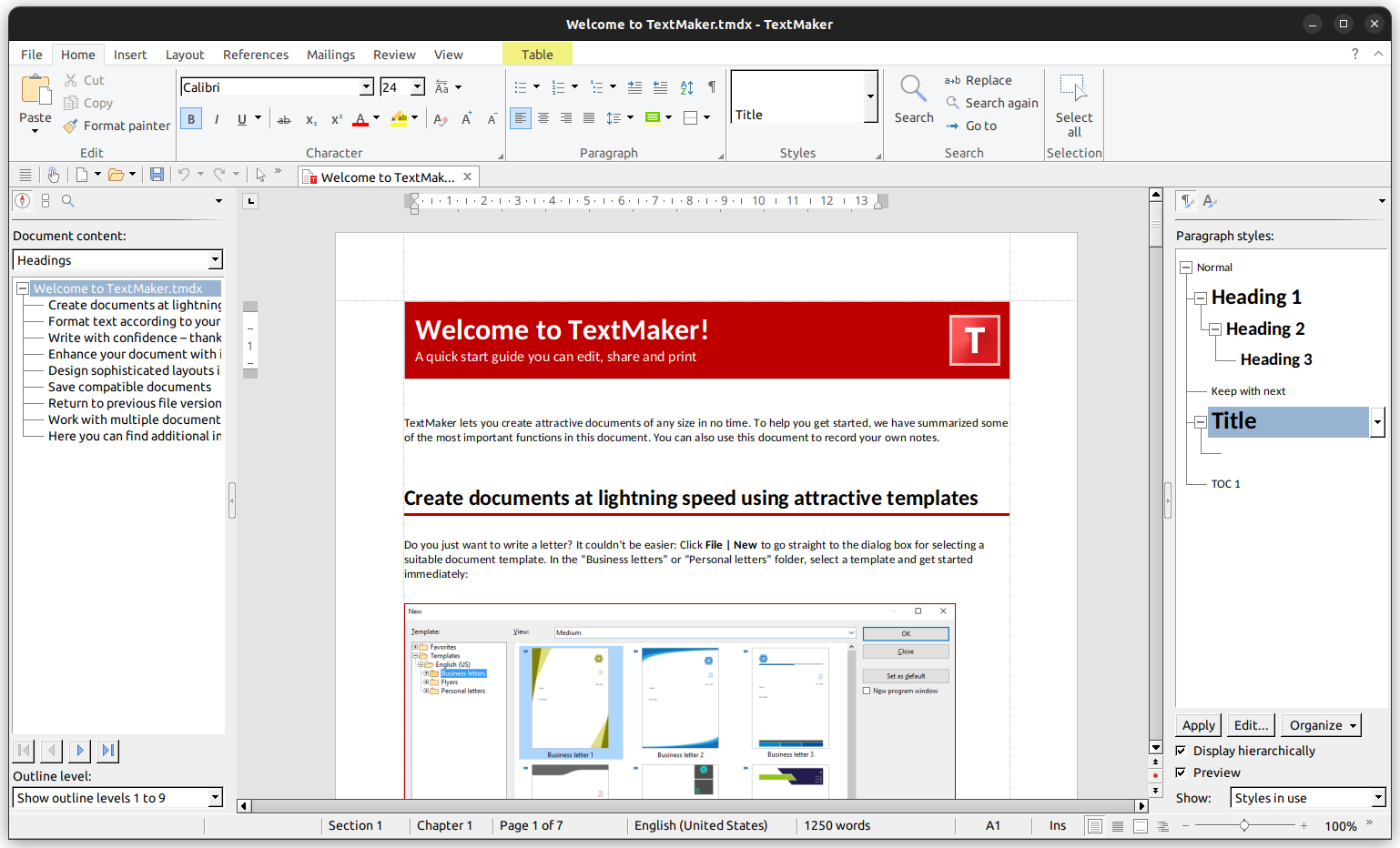Screen dimensions: 1400x848
Task: Toggle the standard page view in status bar
Action: pyautogui.click(x=1095, y=826)
